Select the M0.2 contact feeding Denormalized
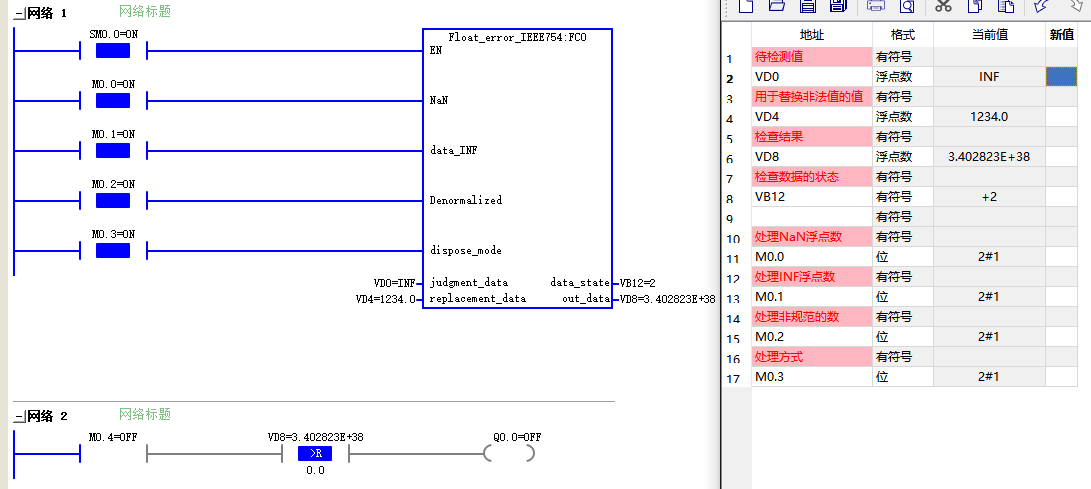This screenshot has width=1091, height=489. pyautogui.click(x=113, y=201)
